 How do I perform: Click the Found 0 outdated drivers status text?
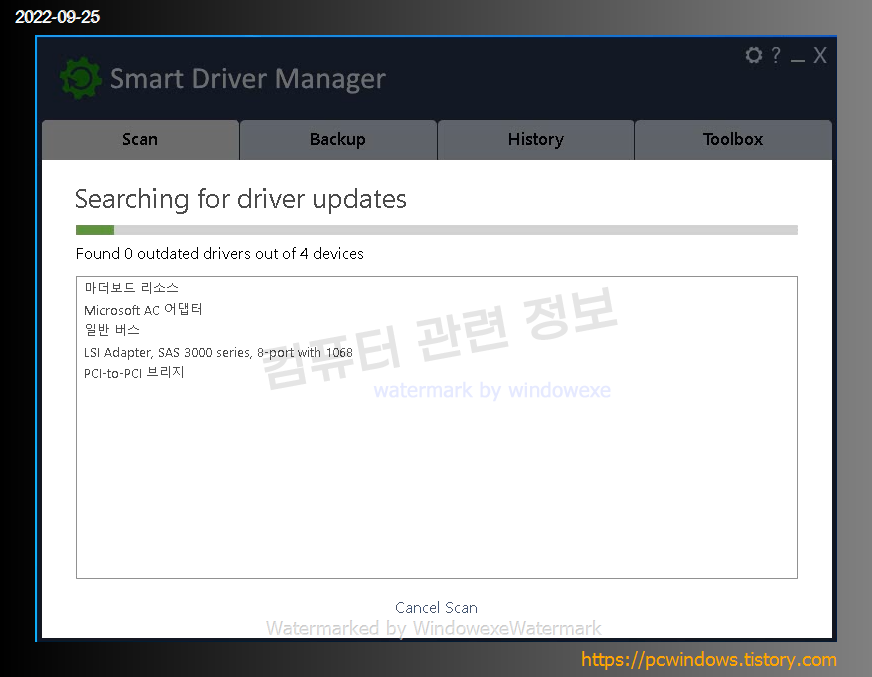pyautogui.click(x=220, y=254)
